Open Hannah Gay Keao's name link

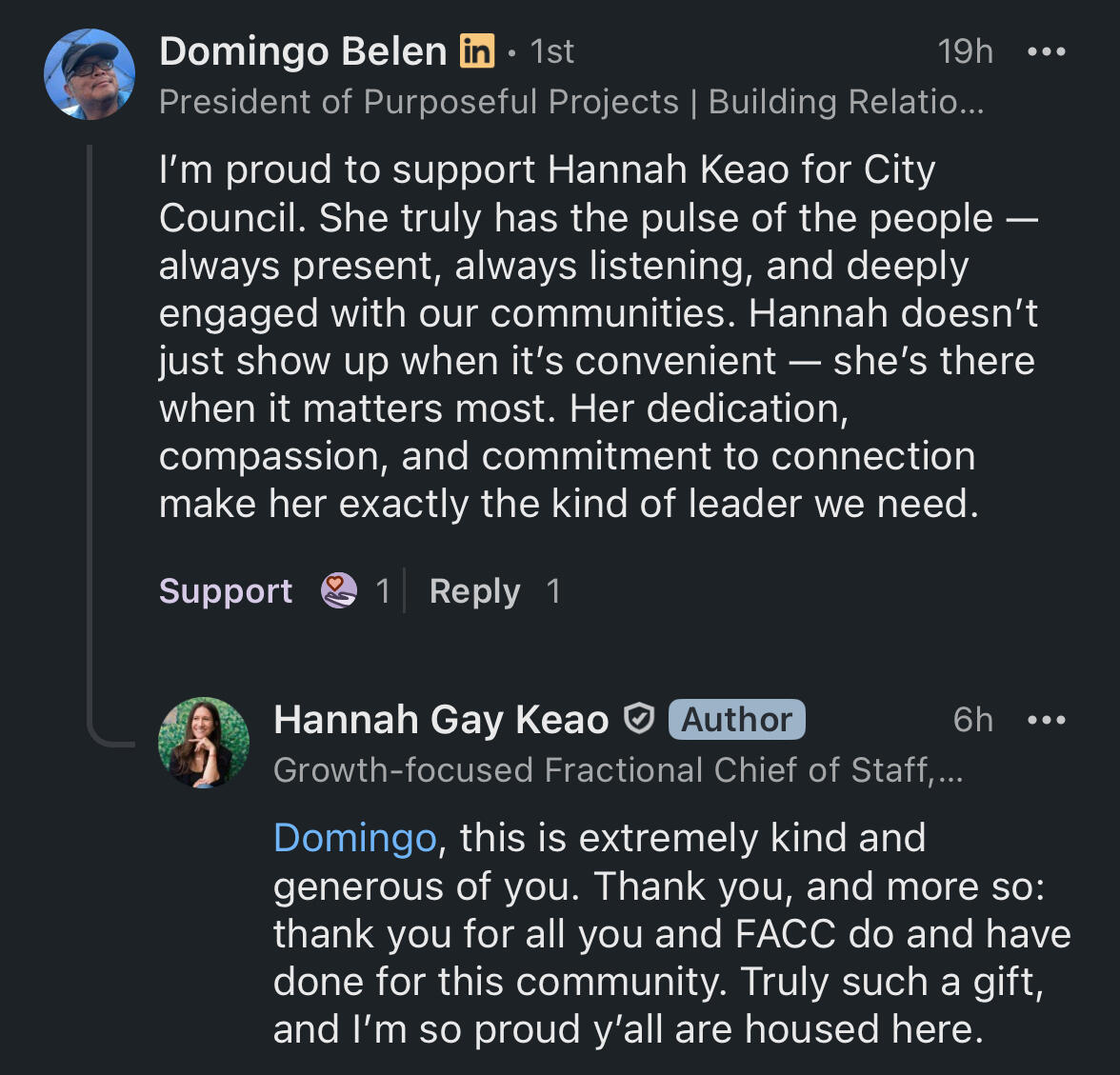point(441,720)
